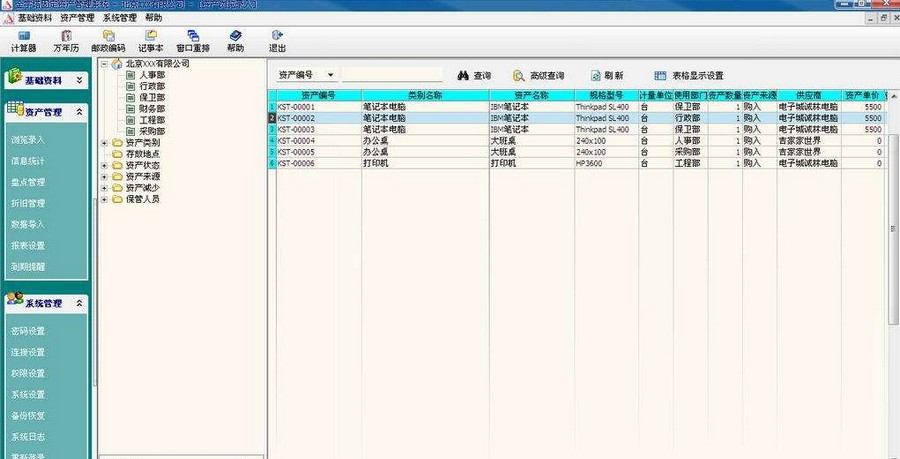The image size is (900, 459).
Task: Click the 系统管理 sidebar panel icon
Action: (15, 298)
